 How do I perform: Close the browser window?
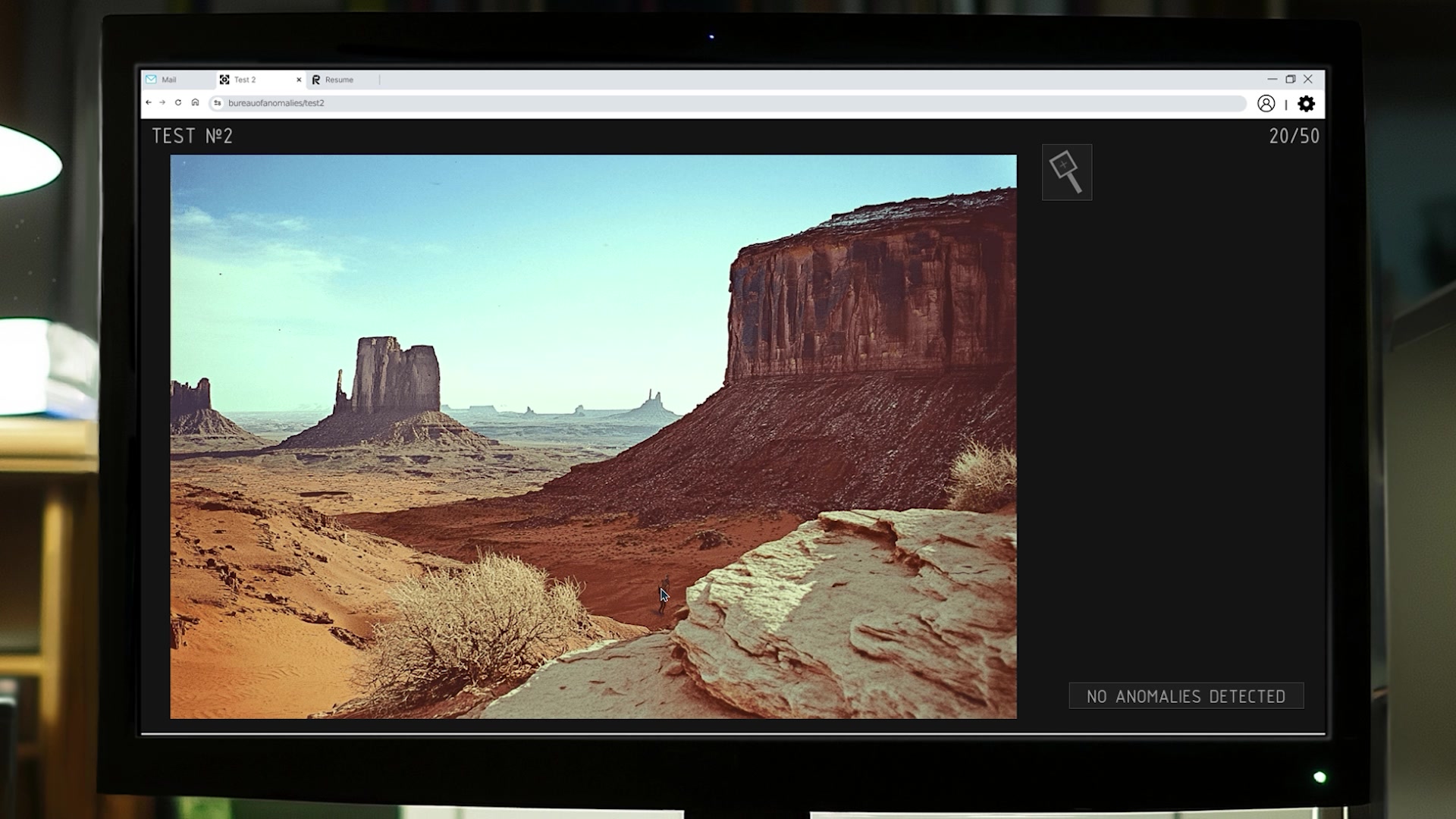[x=1308, y=79]
